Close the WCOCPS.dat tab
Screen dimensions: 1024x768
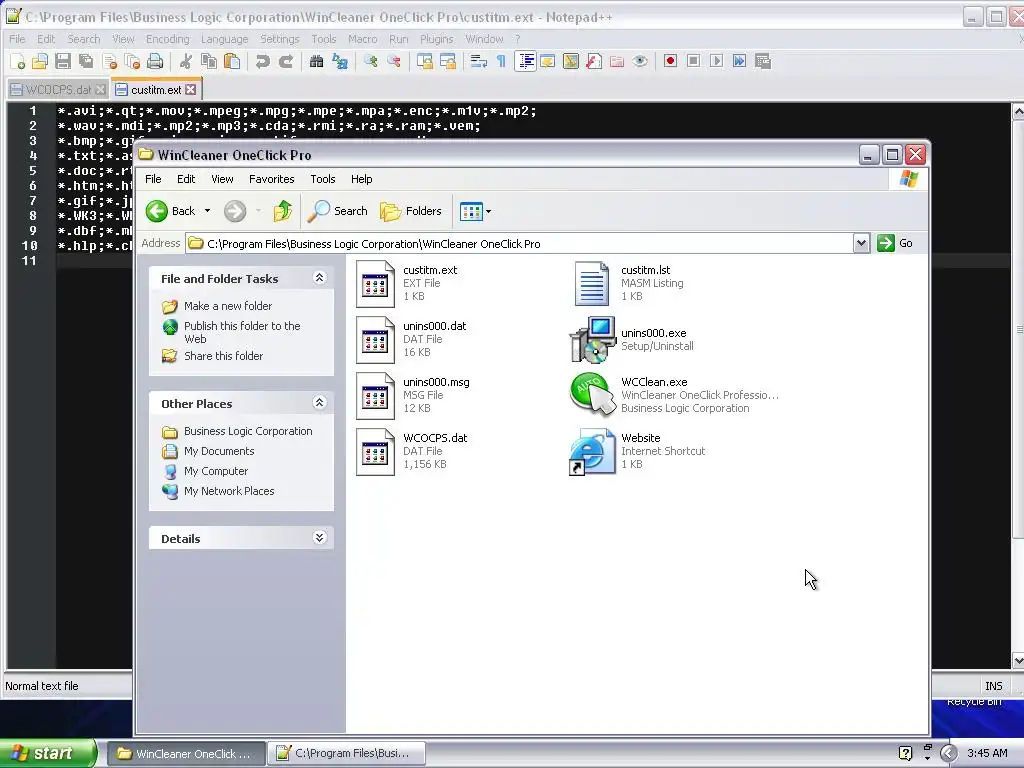tap(100, 89)
